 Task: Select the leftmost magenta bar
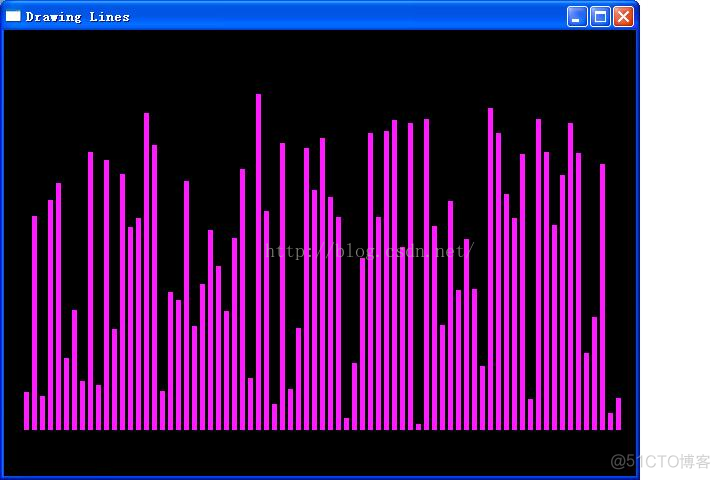[27, 411]
